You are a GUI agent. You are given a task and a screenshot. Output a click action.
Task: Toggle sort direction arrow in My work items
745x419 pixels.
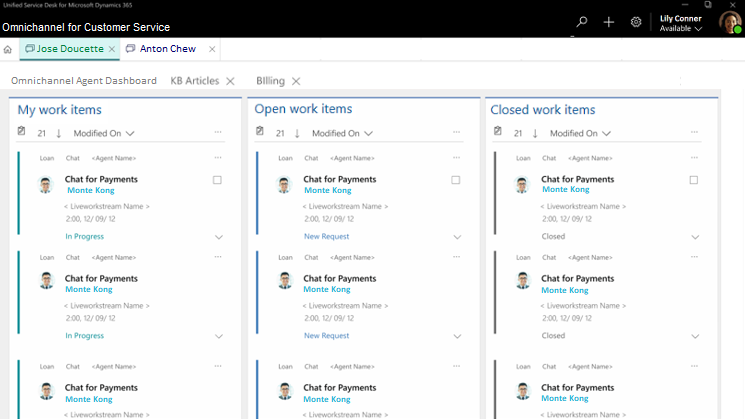pyautogui.click(x=58, y=133)
